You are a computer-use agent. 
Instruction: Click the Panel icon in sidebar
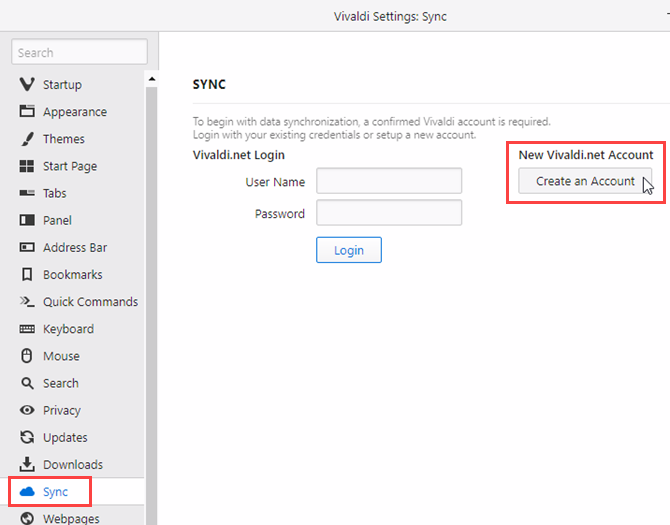point(27,220)
